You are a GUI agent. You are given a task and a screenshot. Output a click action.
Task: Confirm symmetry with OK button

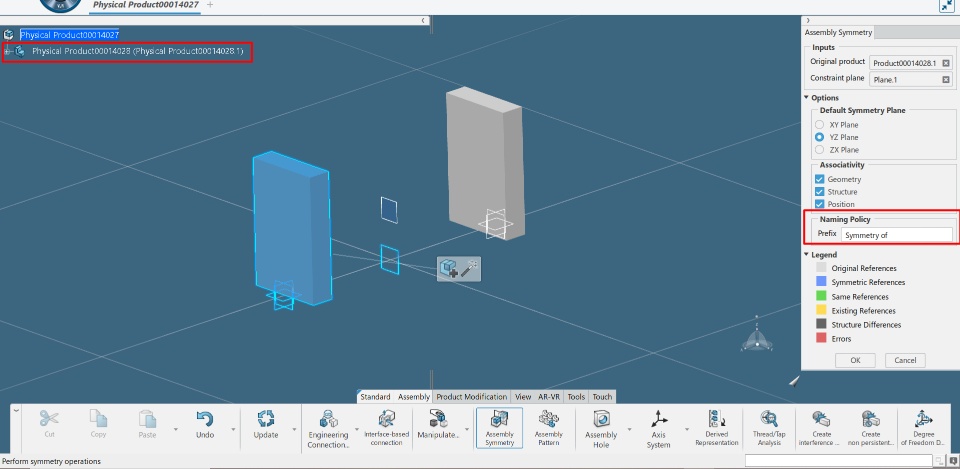[x=855, y=360]
